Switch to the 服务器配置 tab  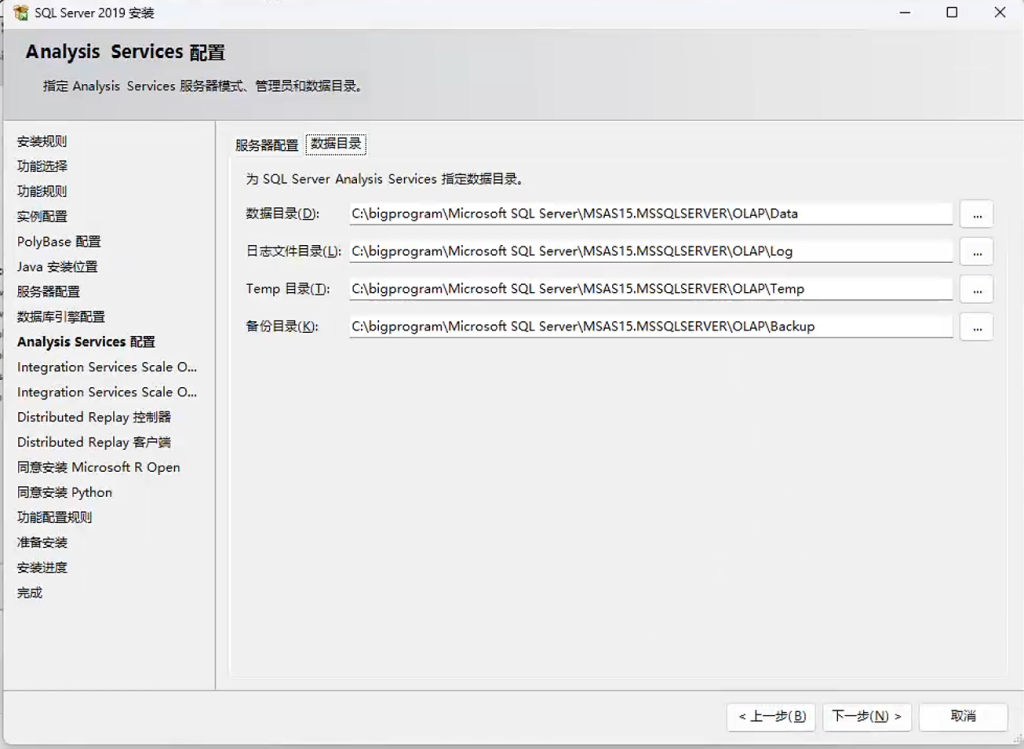[266, 145]
